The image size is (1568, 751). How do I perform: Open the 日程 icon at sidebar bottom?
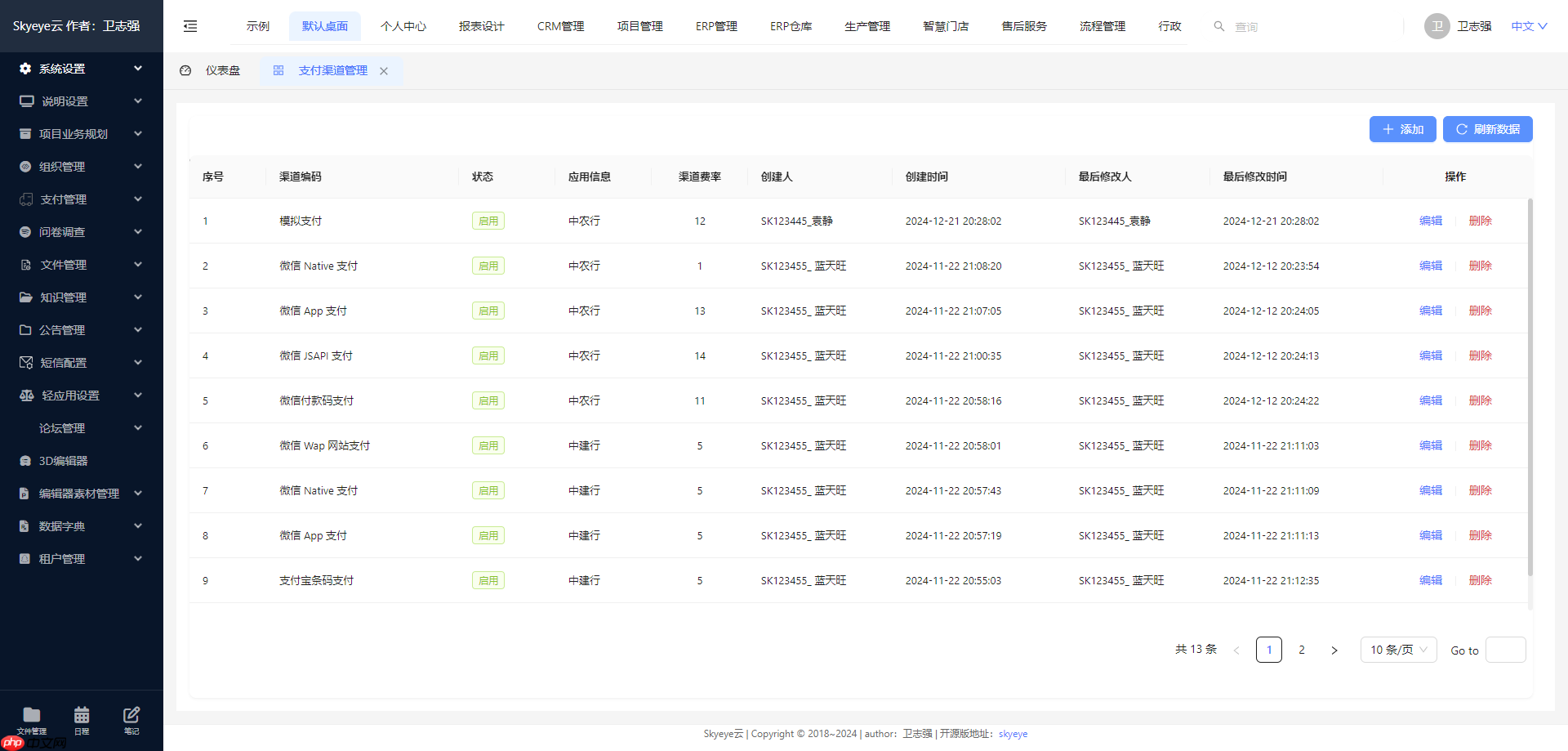click(81, 713)
